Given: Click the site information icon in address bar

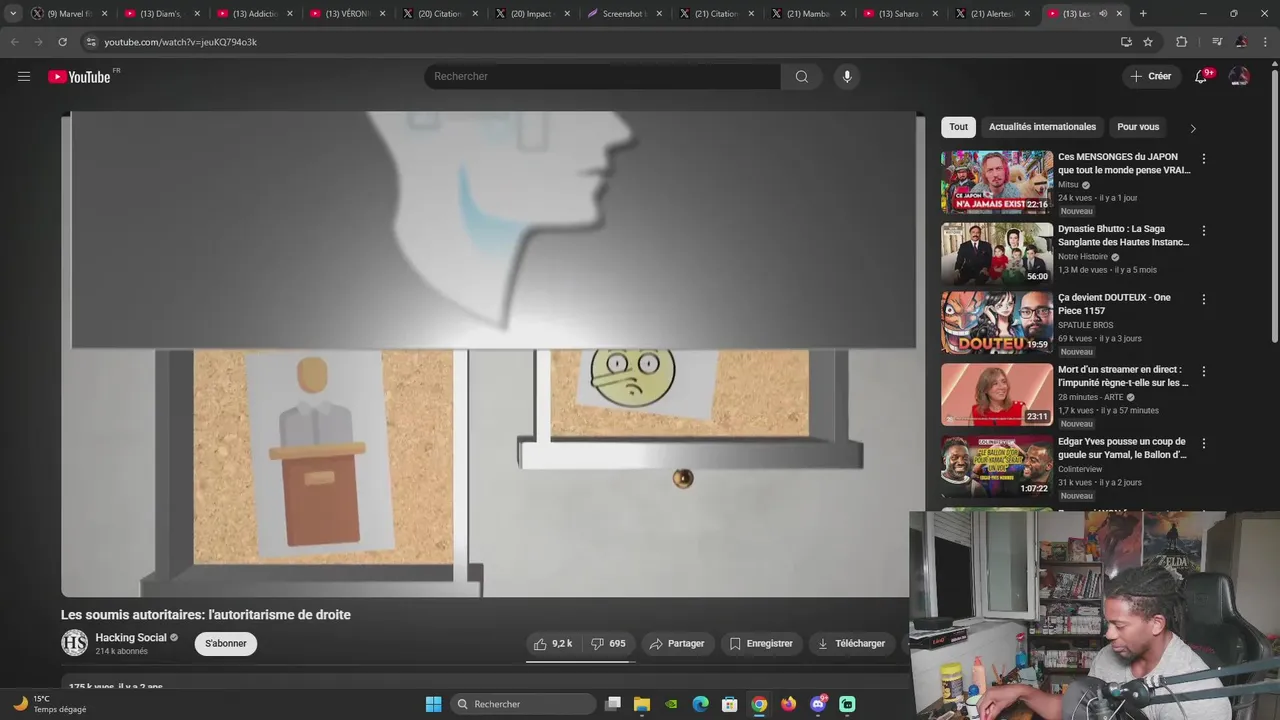Looking at the screenshot, I should pos(91,42).
